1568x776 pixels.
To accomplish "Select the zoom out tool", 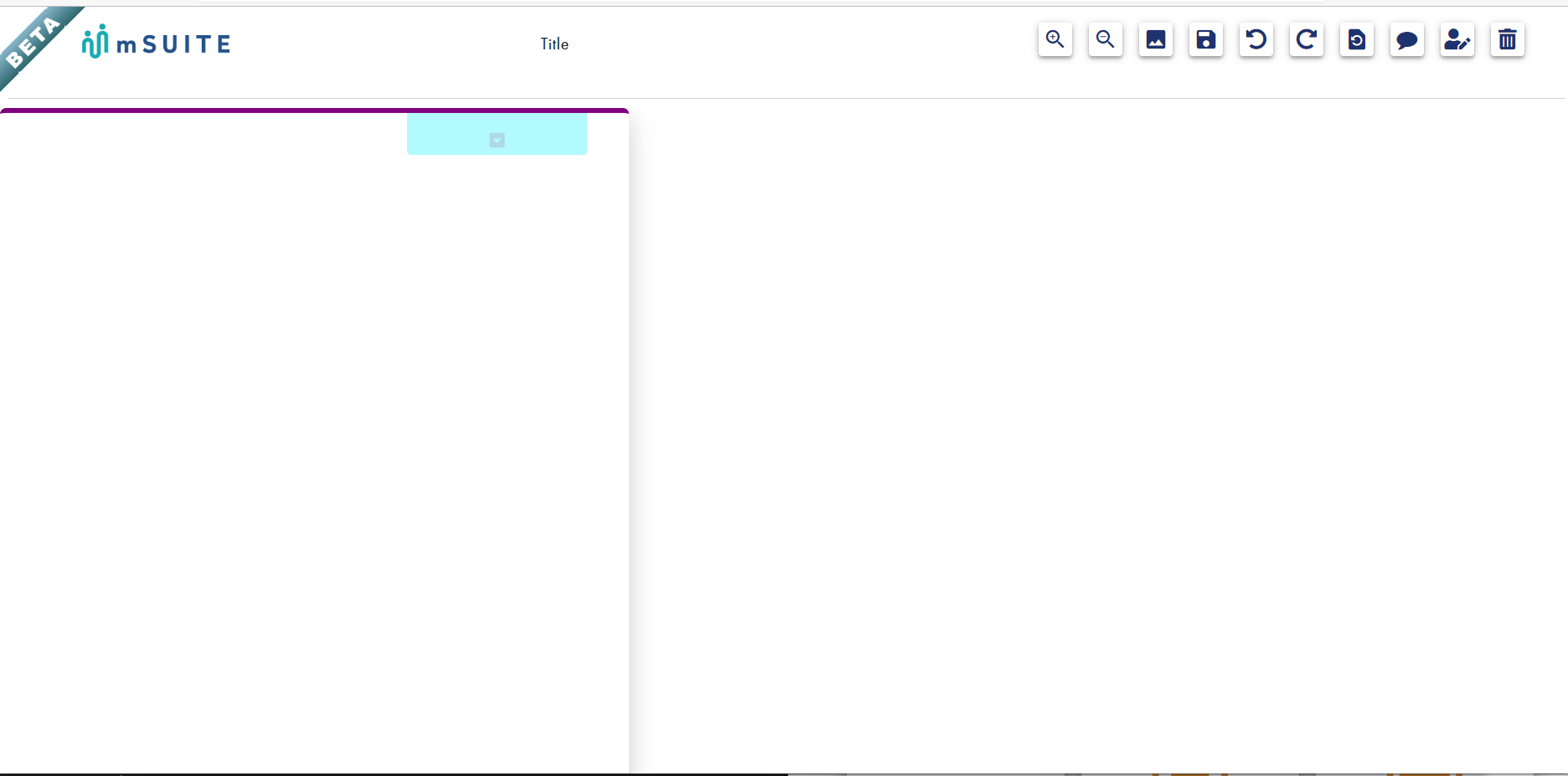I will pos(1105,39).
